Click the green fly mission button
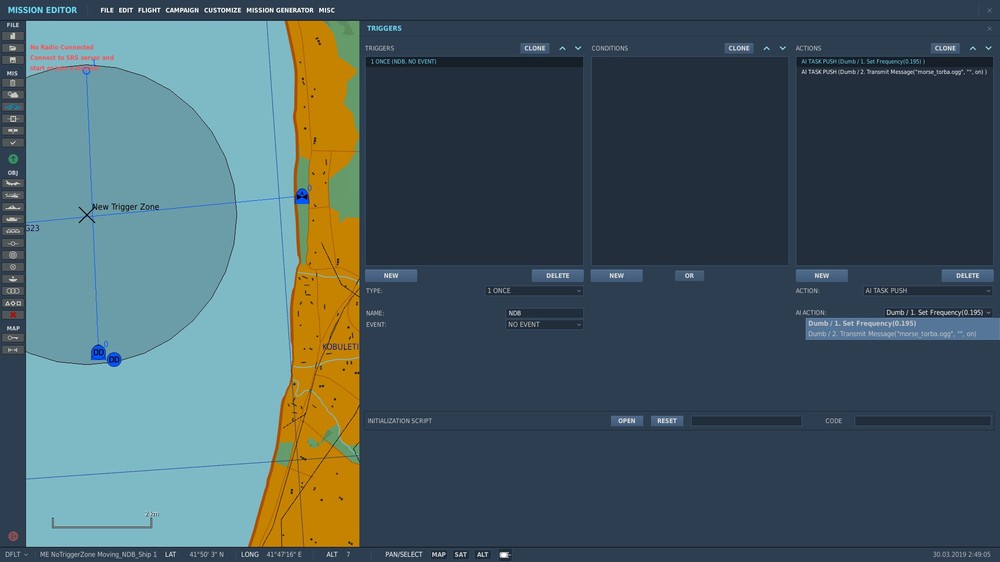The height and width of the screenshot is (562, 1000). coord(13,159)
